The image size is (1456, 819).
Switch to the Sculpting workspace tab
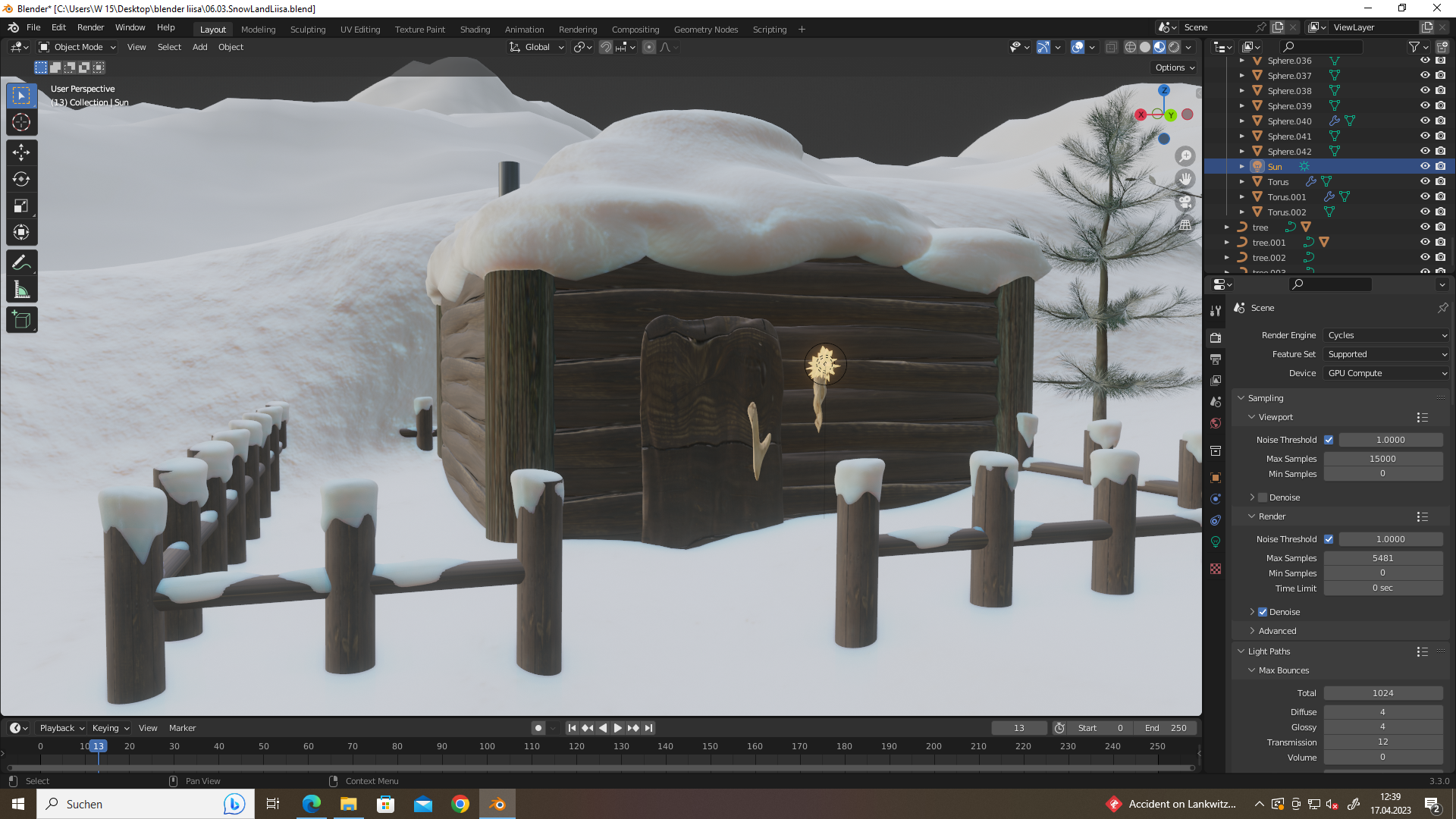pos(308,30)
